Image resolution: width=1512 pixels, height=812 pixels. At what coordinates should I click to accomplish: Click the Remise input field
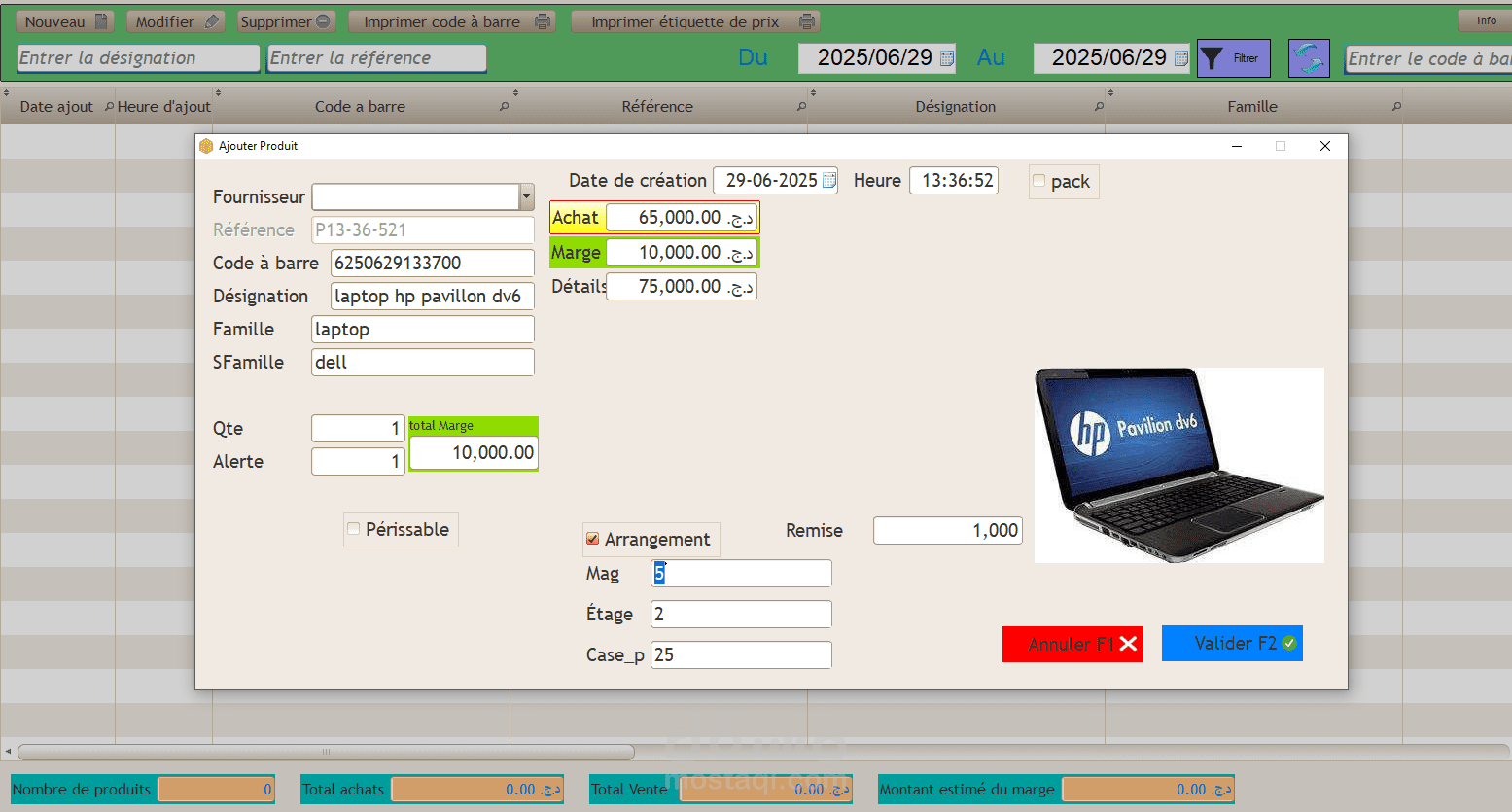(x=948, y=530)
